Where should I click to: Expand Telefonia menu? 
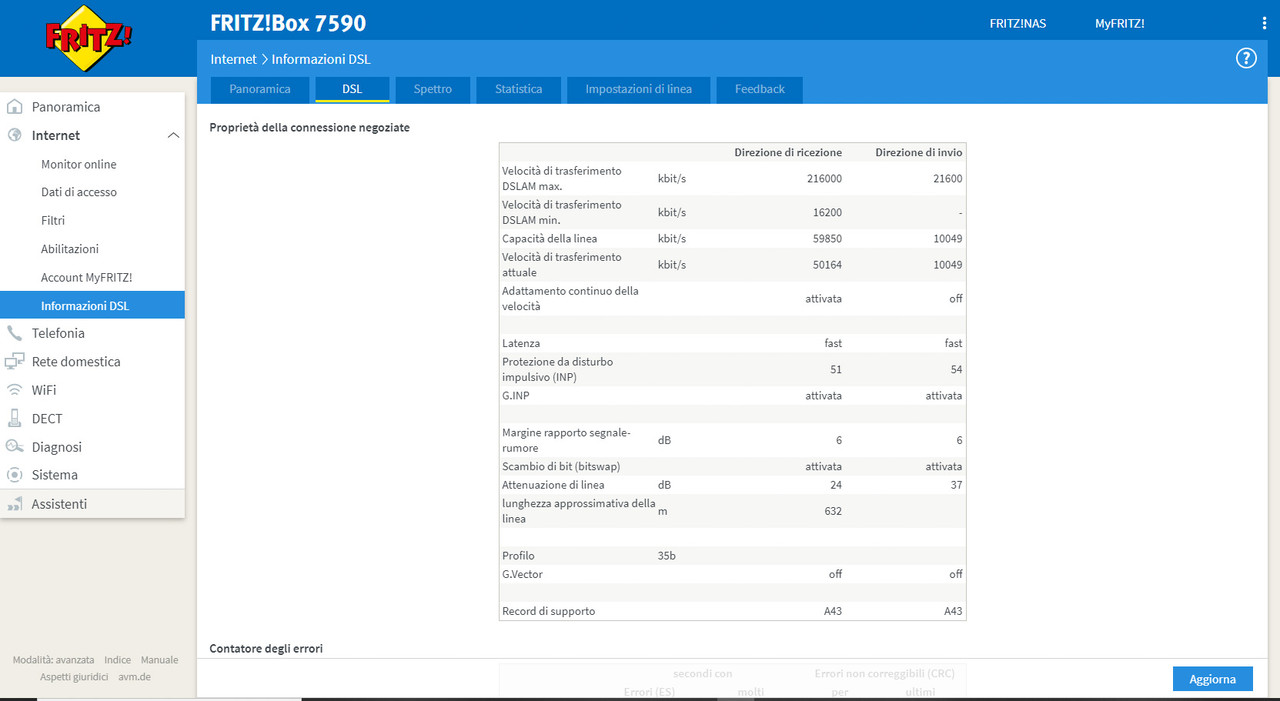click(x=58, y=333)
